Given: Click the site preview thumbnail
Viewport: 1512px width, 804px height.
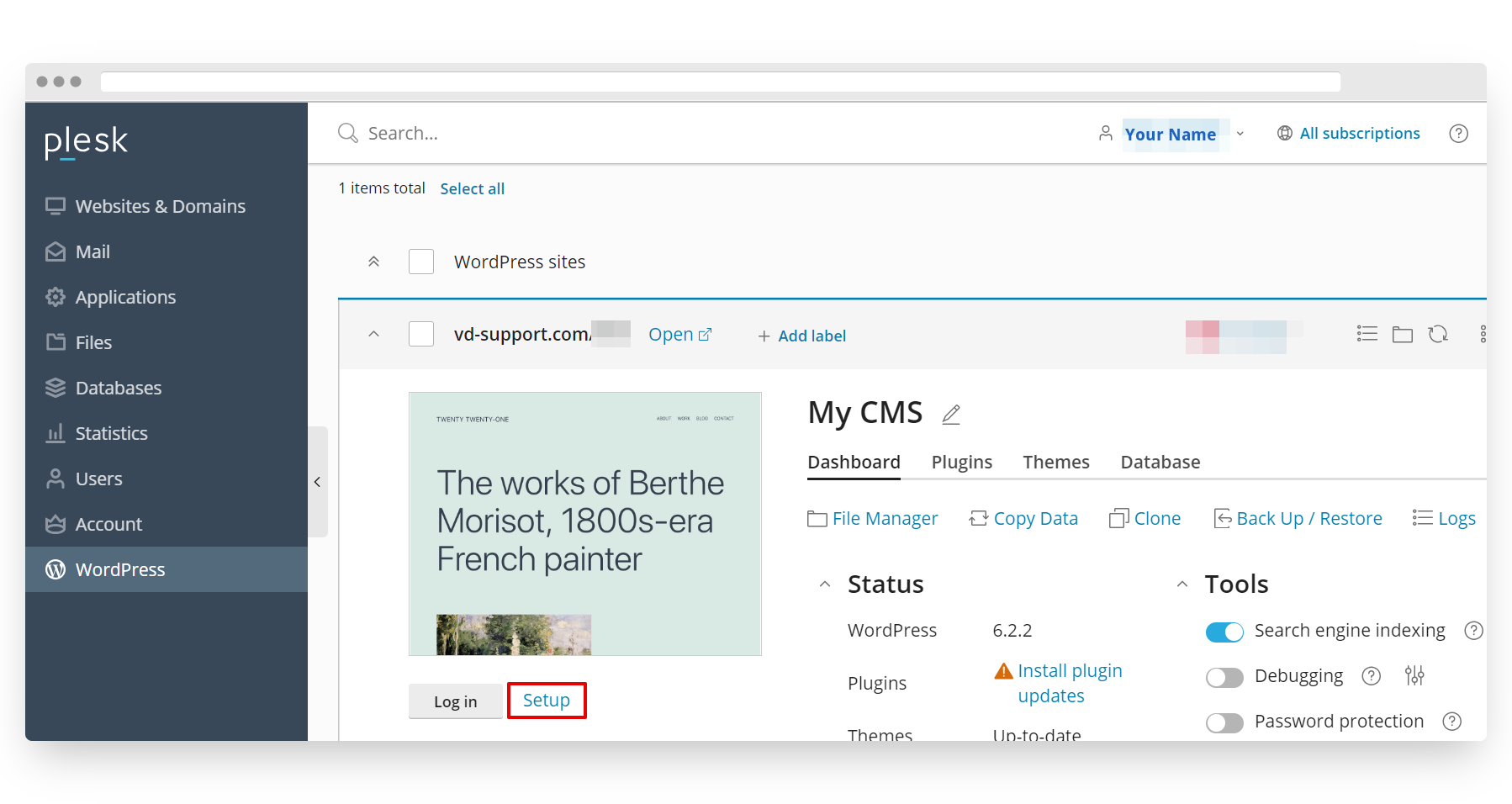Looking at the screenshot, I should point(585,524).
